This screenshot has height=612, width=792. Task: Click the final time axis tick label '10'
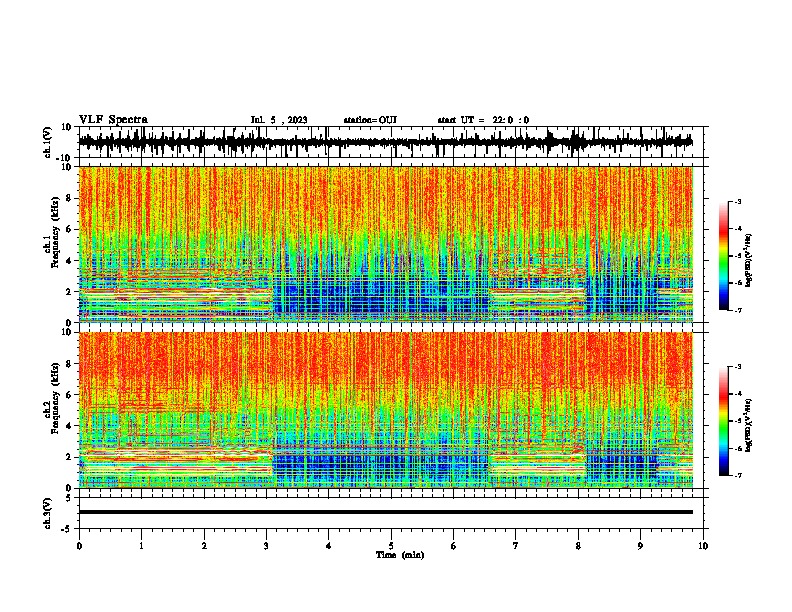tap(703, 546)
